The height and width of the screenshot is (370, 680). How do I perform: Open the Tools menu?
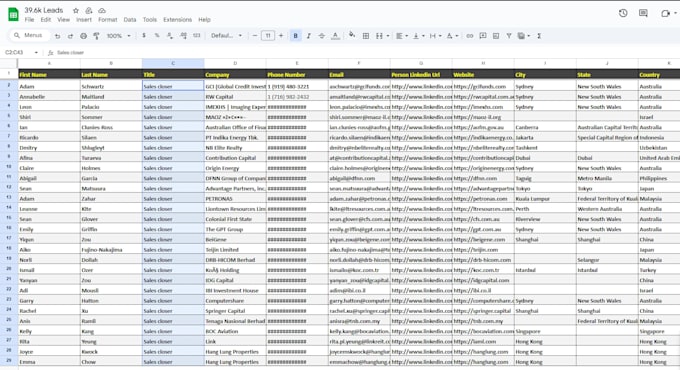pyautogui.click(x=150, y=20)
